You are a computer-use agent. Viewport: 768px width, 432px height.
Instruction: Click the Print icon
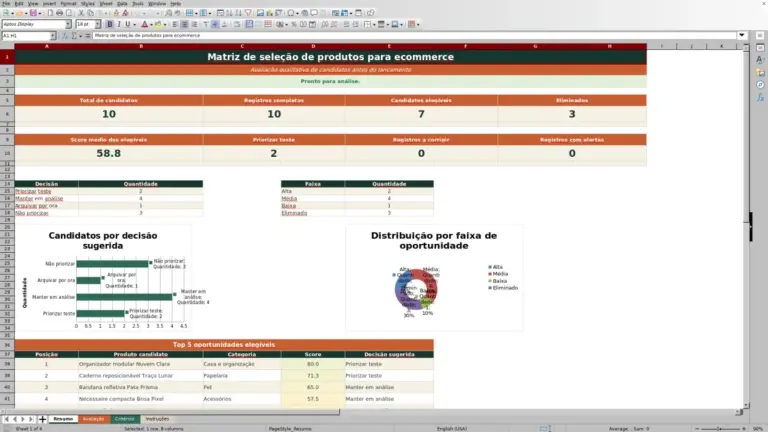tap(59, 13)
